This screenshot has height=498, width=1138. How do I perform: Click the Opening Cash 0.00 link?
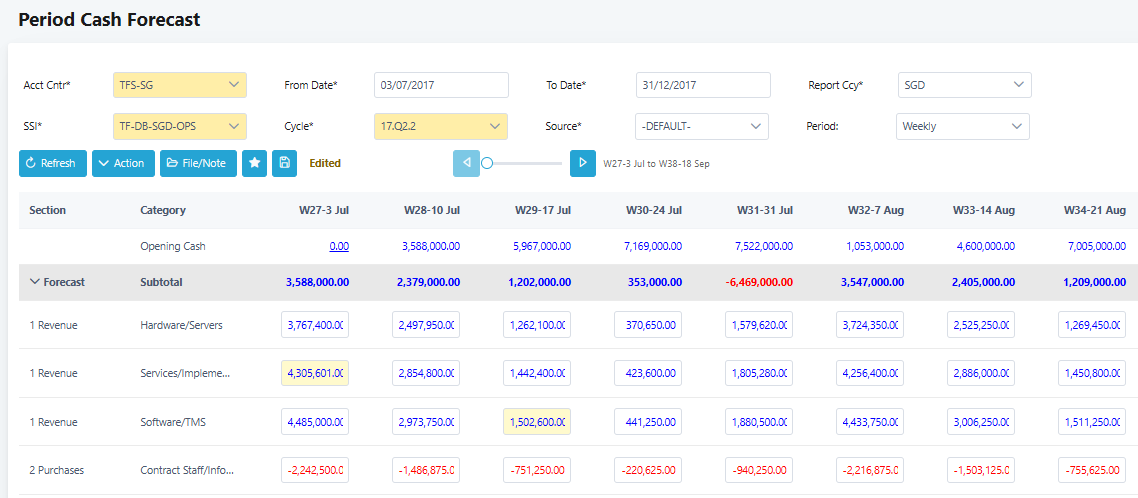tap(338, 246)
